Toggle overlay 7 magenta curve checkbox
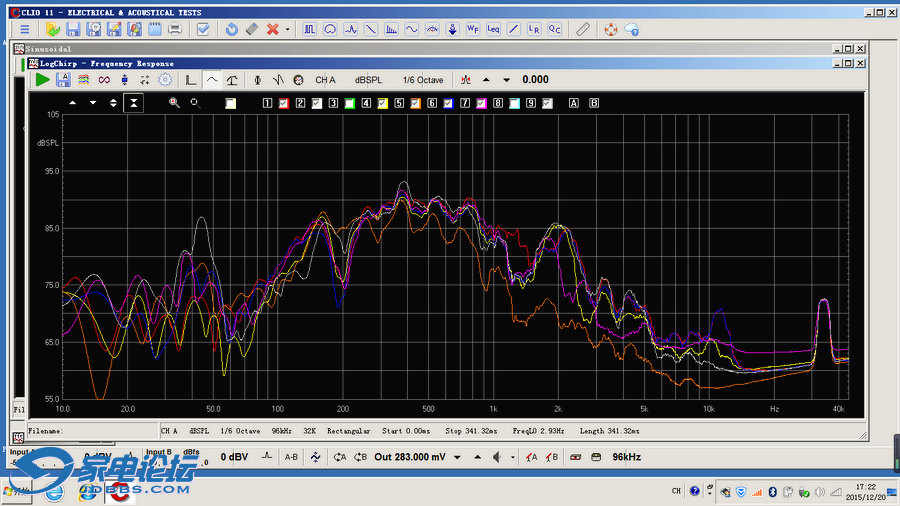This screenshot has height=506, width=900. tap(481, 103)
